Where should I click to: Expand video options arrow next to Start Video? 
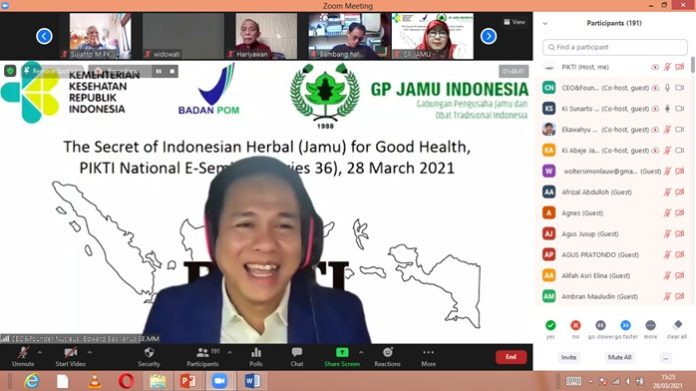[x=90, y=352]
